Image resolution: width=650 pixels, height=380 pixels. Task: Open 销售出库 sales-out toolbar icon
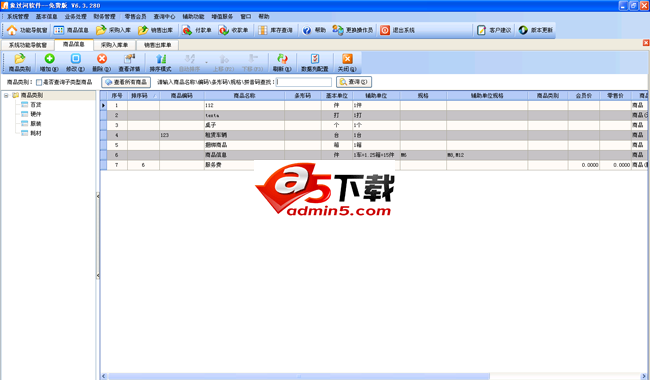pos(143,30)
